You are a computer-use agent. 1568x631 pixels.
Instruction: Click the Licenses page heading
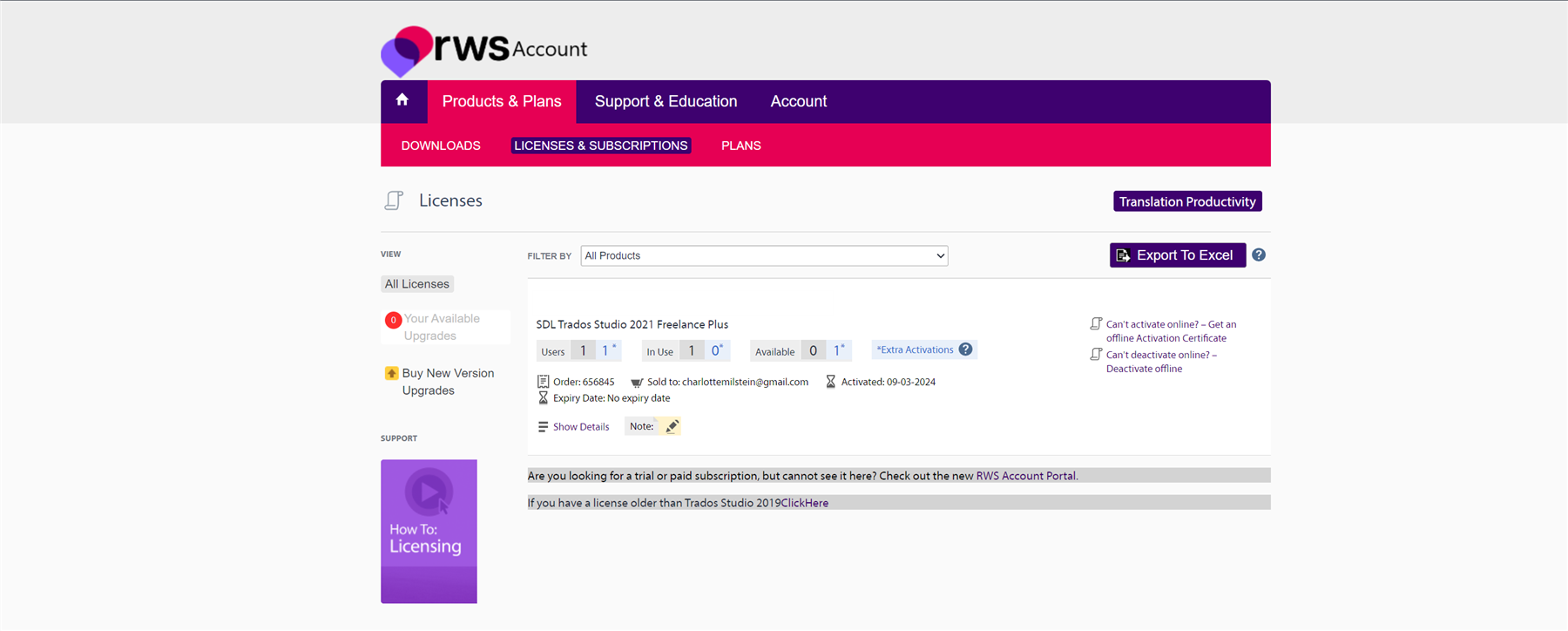pyautogui.click(x=450, y=200)
